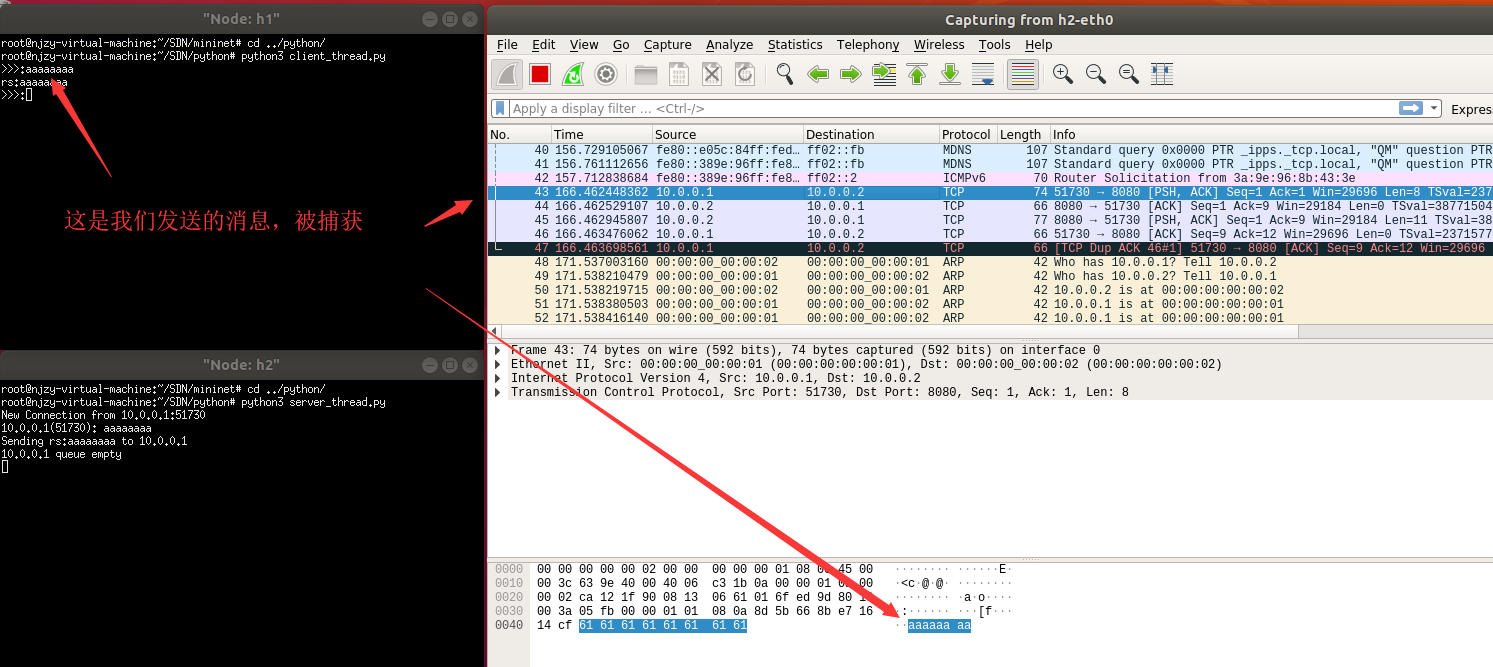Apply display filter with arrow button
This screenshot has height=667, width=1493.
click(1411, 108)
